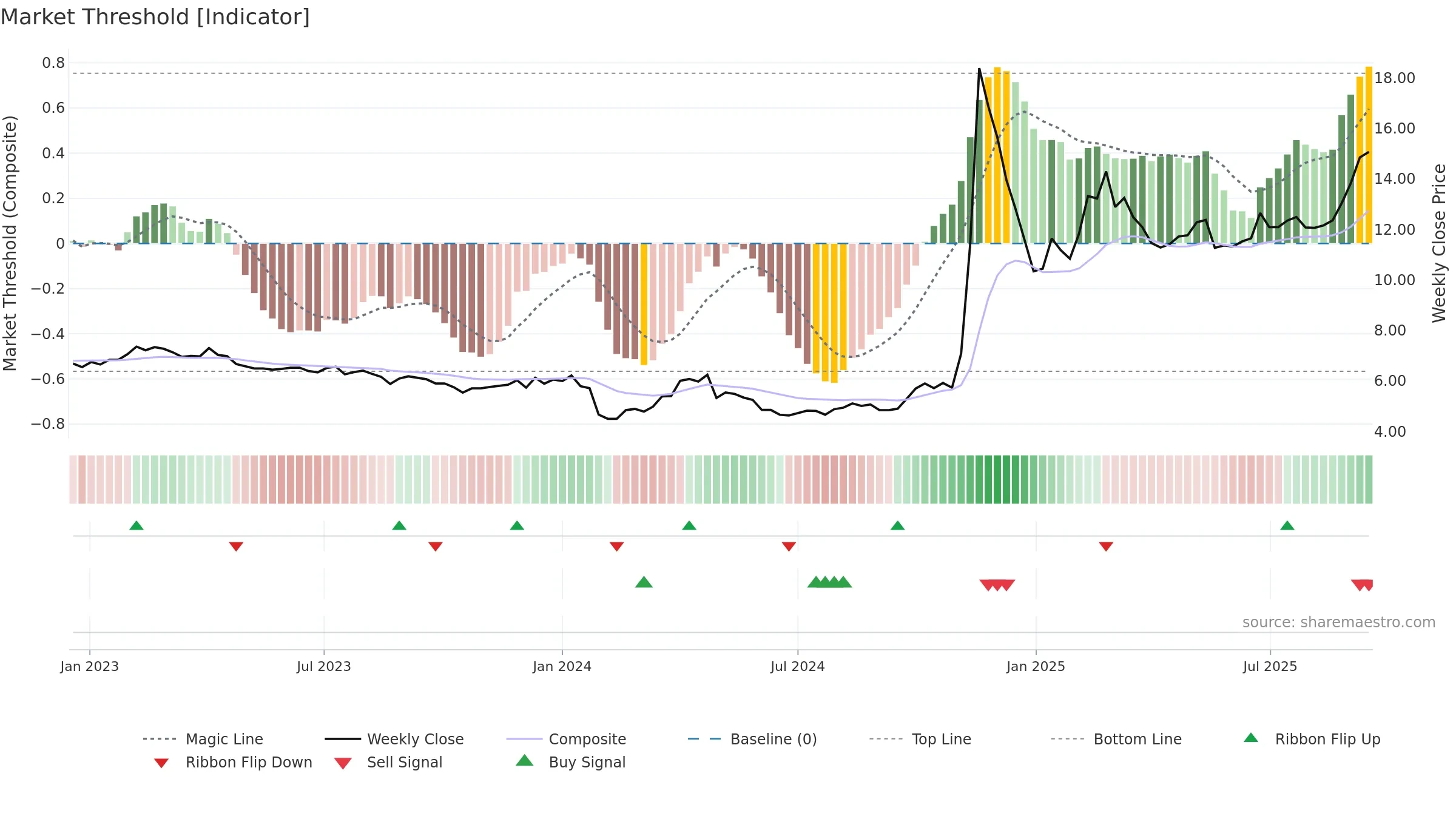Click the Jul 2025 x-axis label
Screen dimensions: 1456x819
click(1270, 666)
